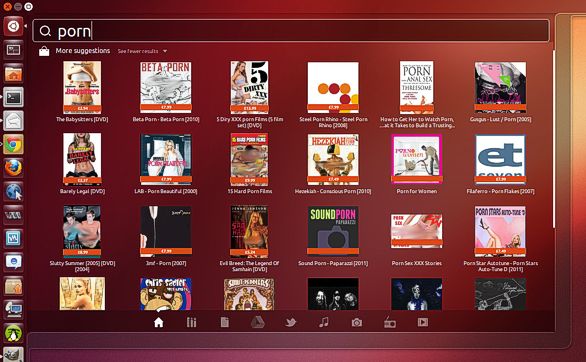
Task: Click the Dash results vertical scrollbar
Action: (x=554, y=138)
